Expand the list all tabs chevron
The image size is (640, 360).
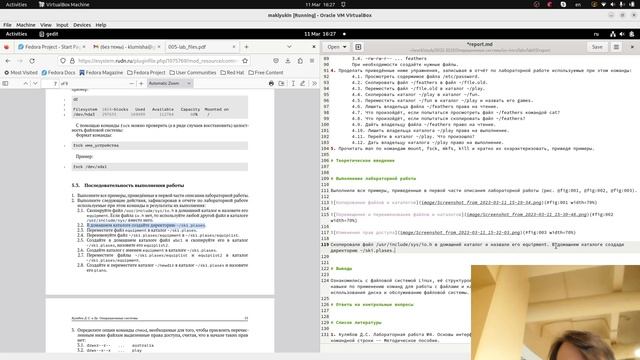point(289,47)
